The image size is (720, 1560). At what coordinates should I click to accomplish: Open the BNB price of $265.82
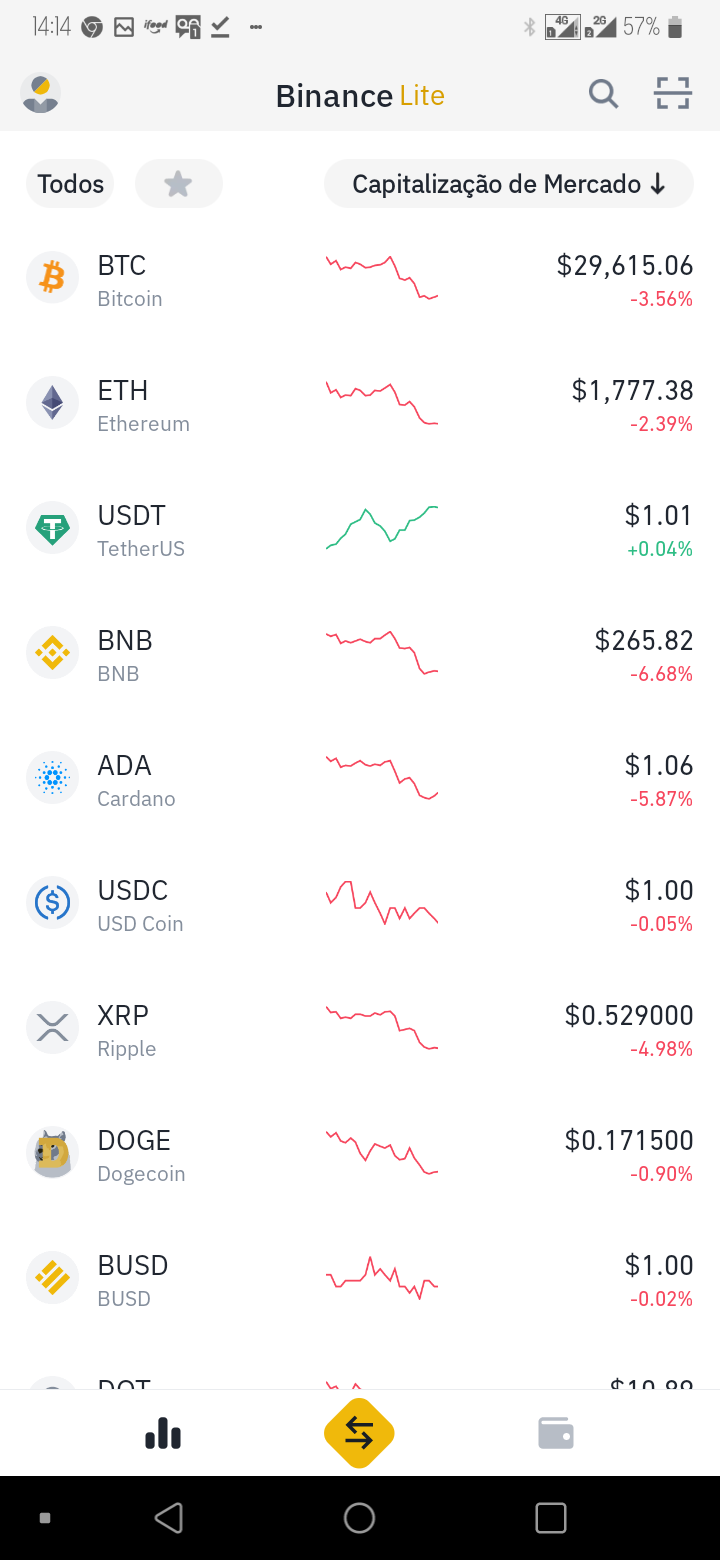(644, 640)
